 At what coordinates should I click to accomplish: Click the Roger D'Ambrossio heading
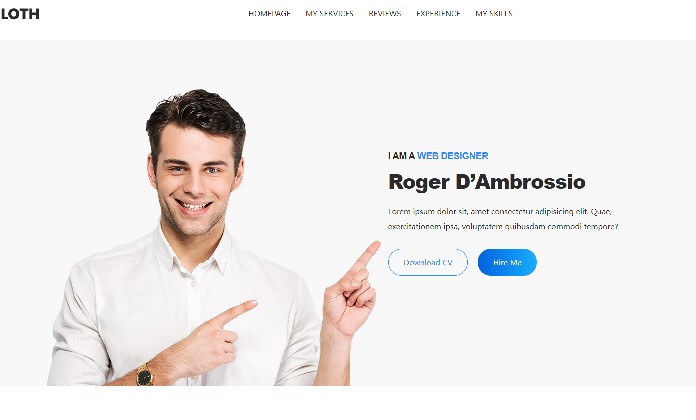[487, 182]
